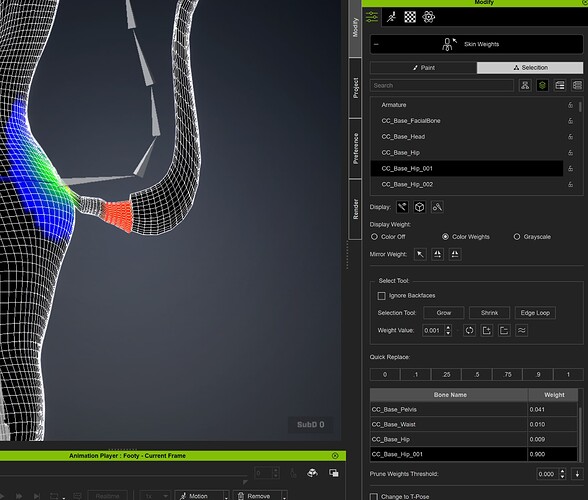Enable the Ignore Backfaces checkbox
Image resolution: width=588 pixels, height=500 pixels.
tap(381, 296)
